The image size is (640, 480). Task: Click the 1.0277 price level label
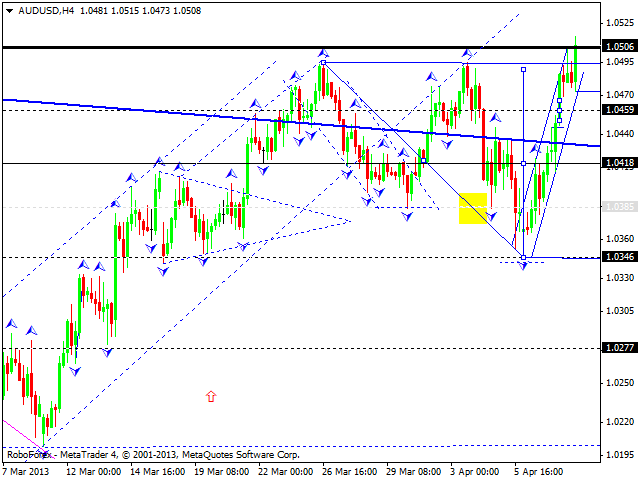(x=619, y=348)
